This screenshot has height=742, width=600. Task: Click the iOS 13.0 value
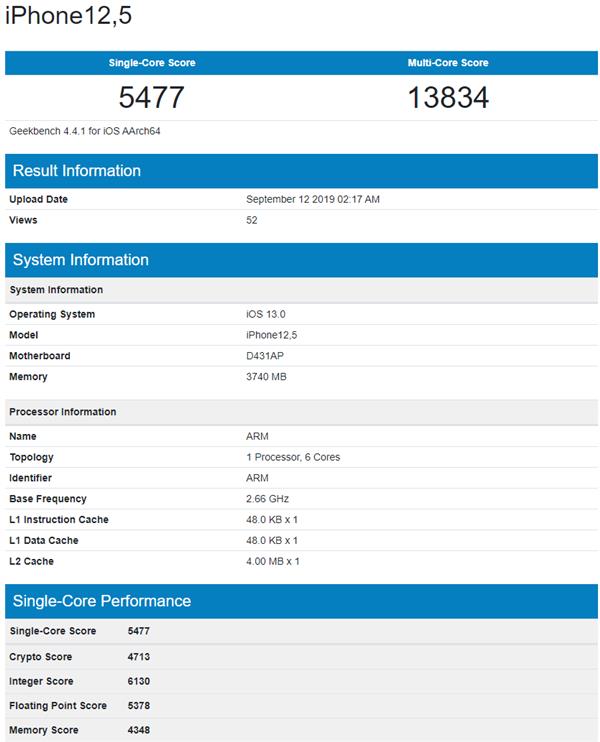(x=265, y=314)
